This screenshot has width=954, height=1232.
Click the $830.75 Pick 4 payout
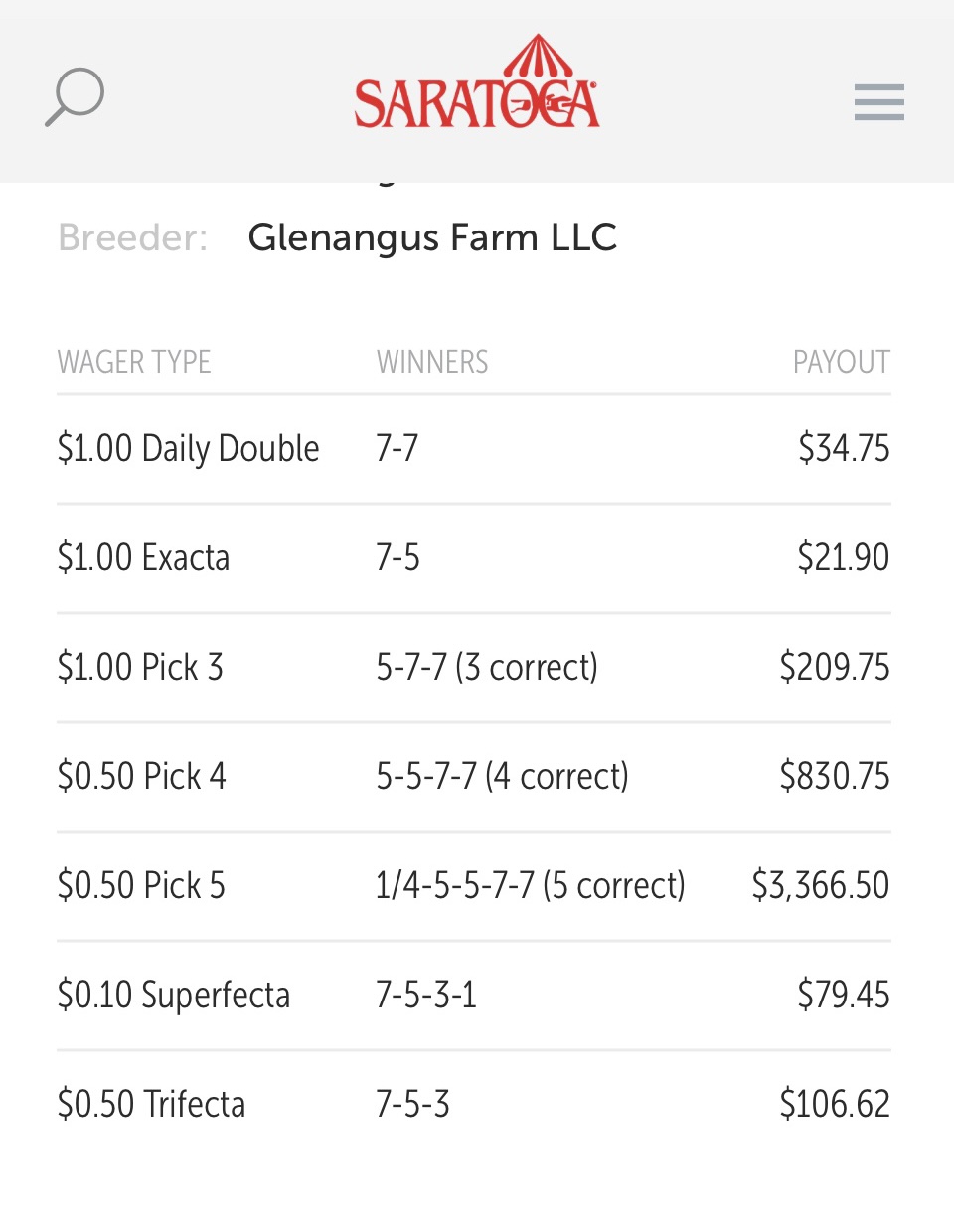coord(835,776)
